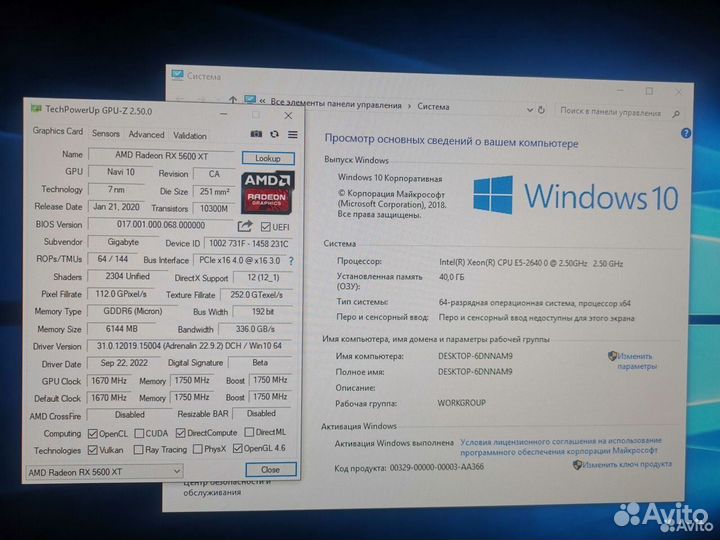Viewport: 720px width, 540px height.
Task: Toggle the OpenCL checkbox
Action: [x=92, y=433]
